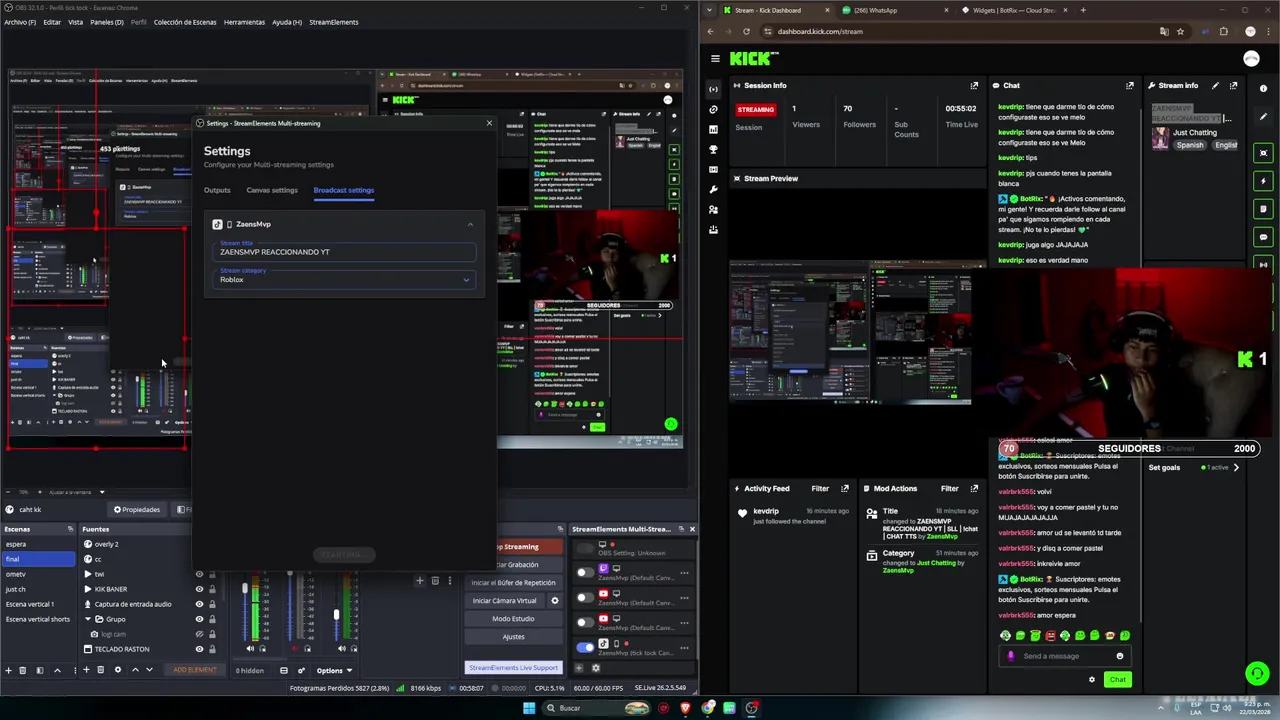
Task: Open the Kick sidebar hamburger menu
Action: tap(715, 59)
